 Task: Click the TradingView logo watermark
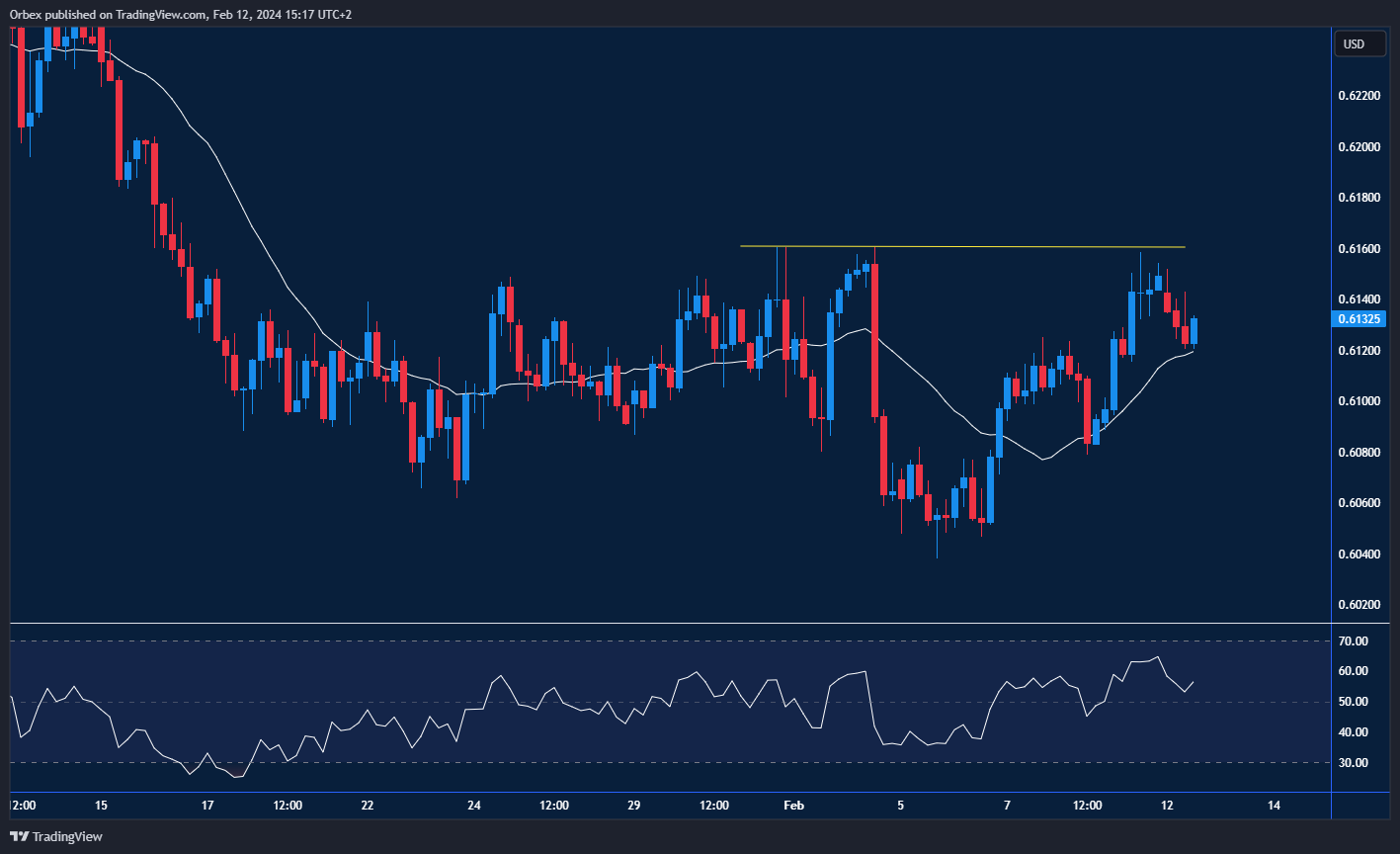(56, 836)
